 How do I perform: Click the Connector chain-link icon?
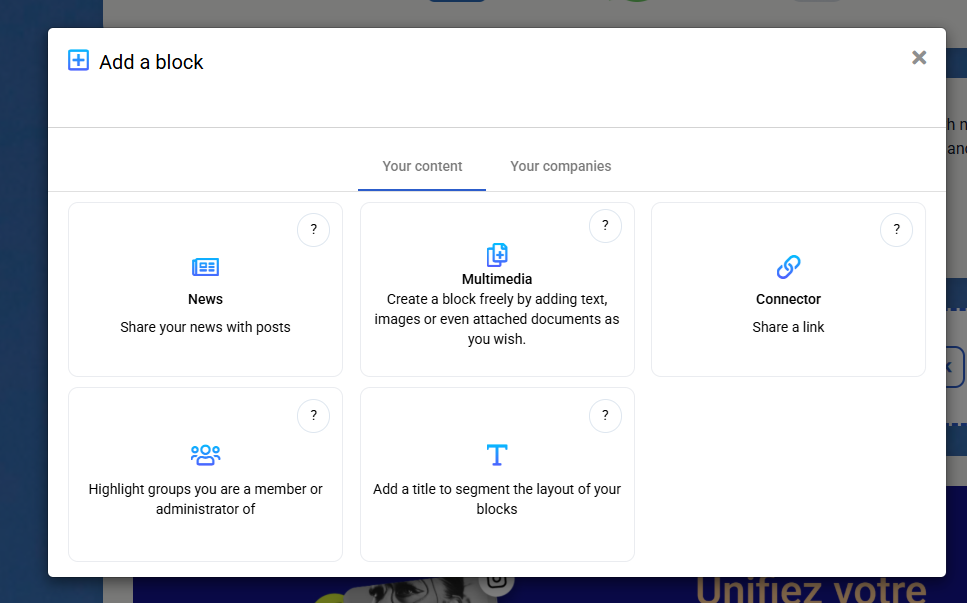pos(788,267)
